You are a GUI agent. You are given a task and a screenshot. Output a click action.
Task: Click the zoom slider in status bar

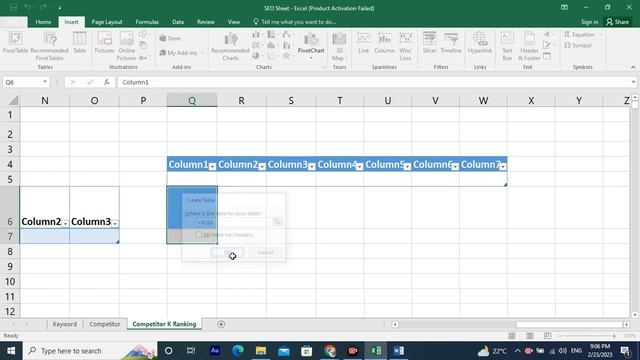[587, 336]
